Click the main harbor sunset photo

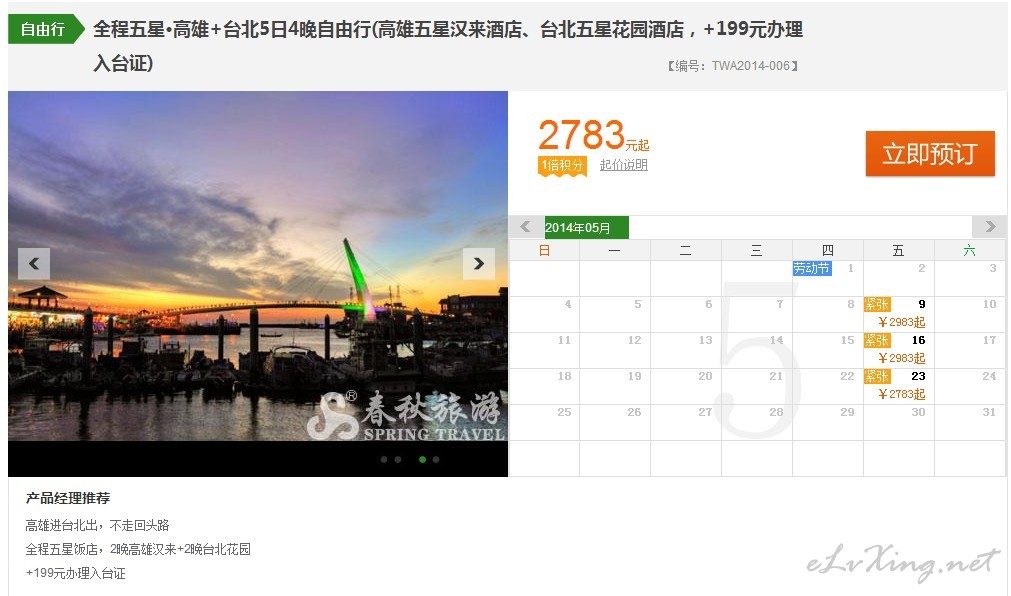258,266
